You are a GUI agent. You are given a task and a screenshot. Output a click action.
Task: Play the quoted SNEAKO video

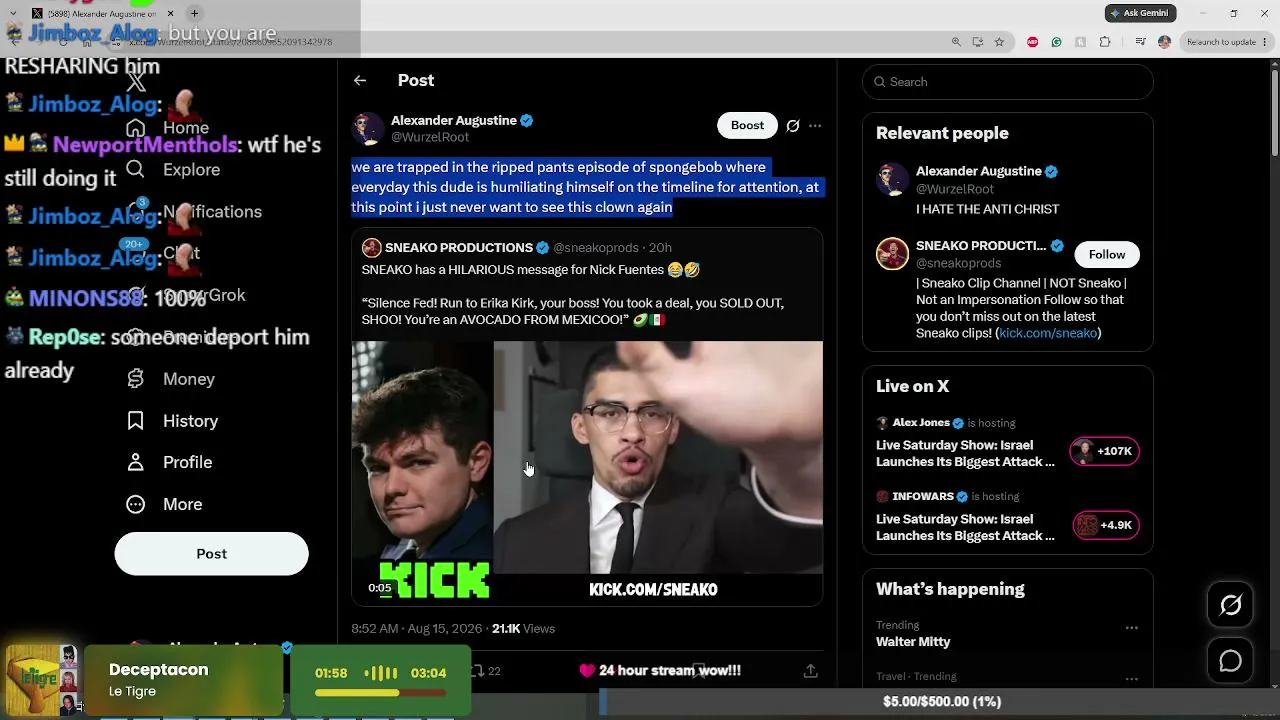pos(587,473)
